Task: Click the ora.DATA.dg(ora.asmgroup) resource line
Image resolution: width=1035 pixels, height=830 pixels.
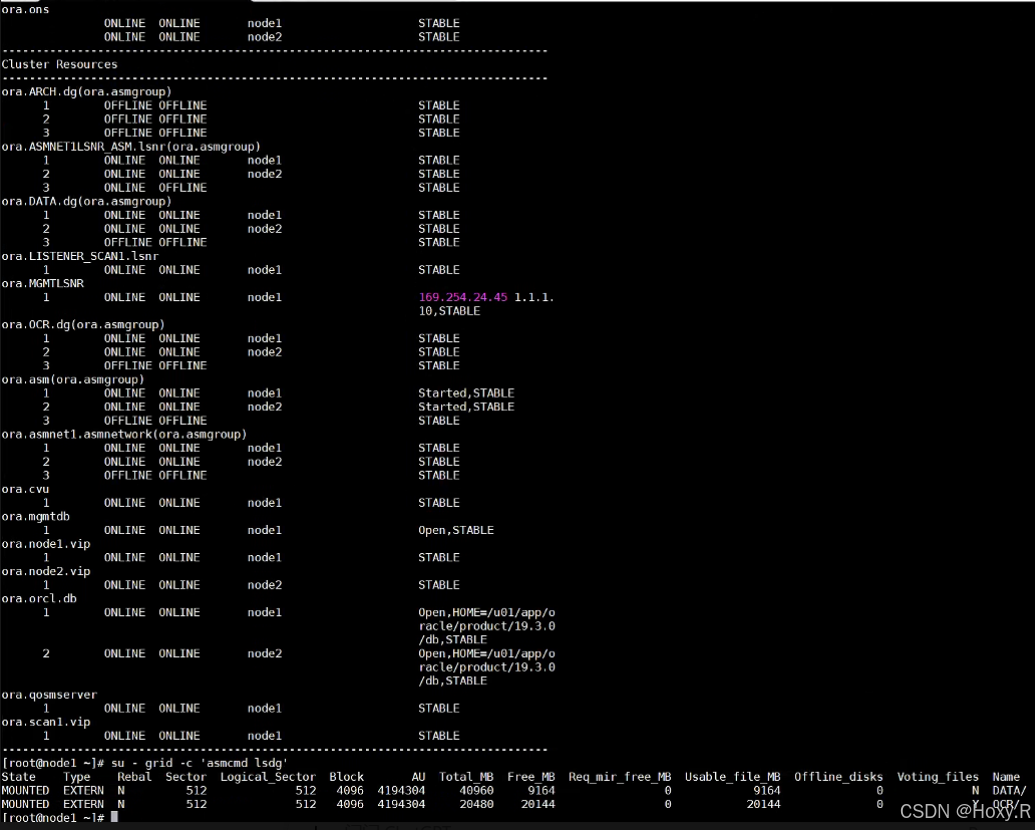Action: click(86, 201)
